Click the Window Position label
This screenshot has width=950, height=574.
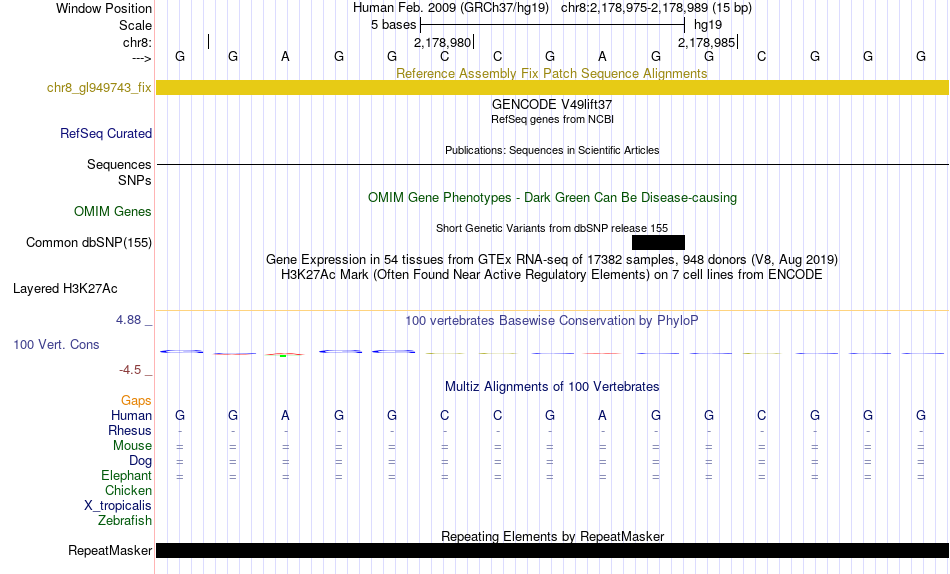coord(104,8)
